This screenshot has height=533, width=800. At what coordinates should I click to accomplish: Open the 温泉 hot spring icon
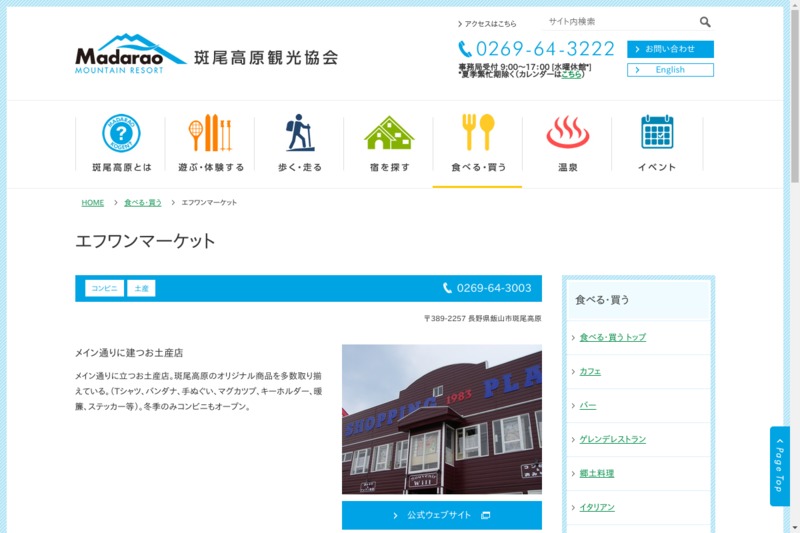567,133
